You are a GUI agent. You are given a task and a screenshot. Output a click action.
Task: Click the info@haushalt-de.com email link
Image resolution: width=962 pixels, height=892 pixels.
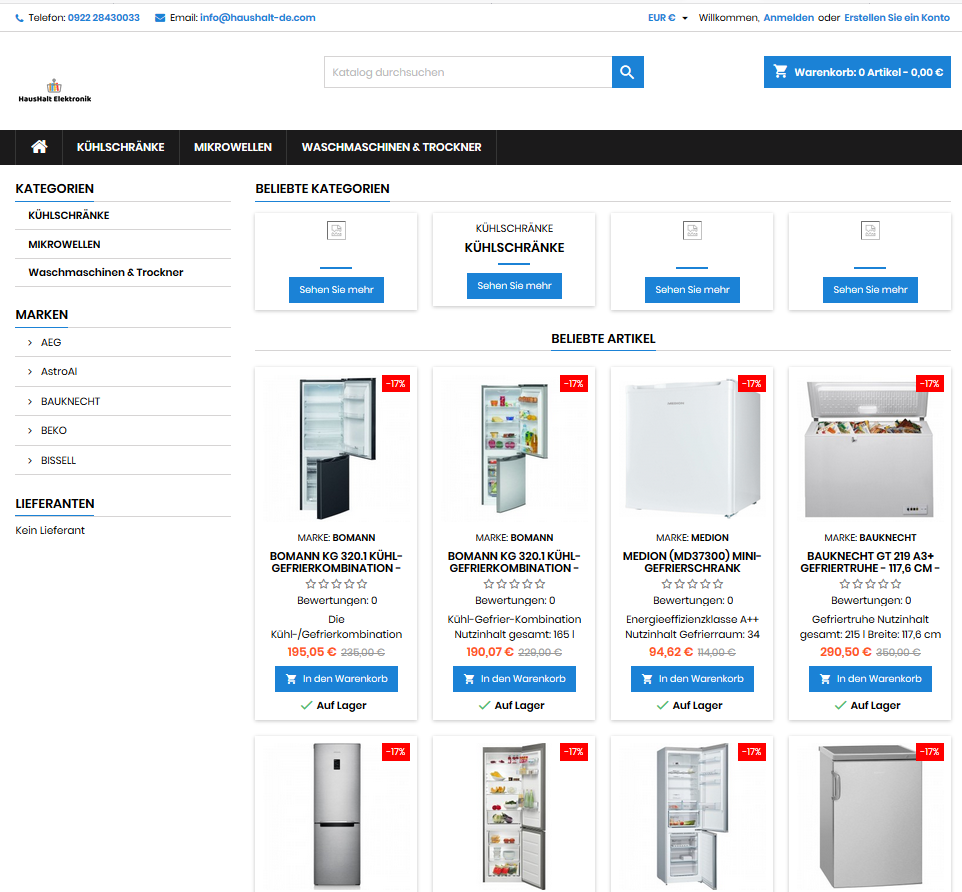[x=258, y=18]
